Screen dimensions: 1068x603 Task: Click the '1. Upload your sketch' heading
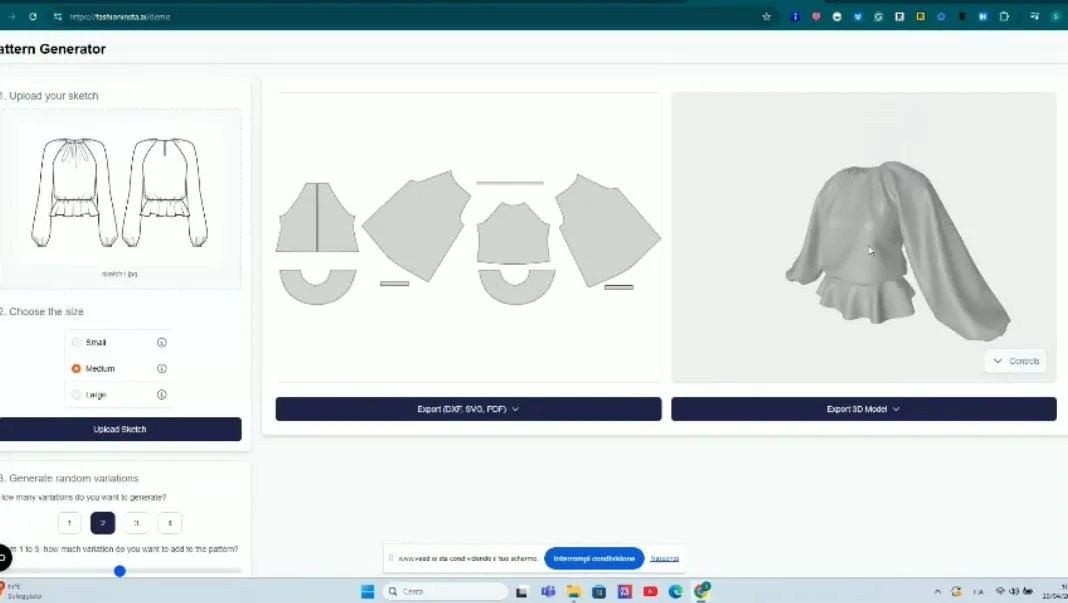(49, 96)
